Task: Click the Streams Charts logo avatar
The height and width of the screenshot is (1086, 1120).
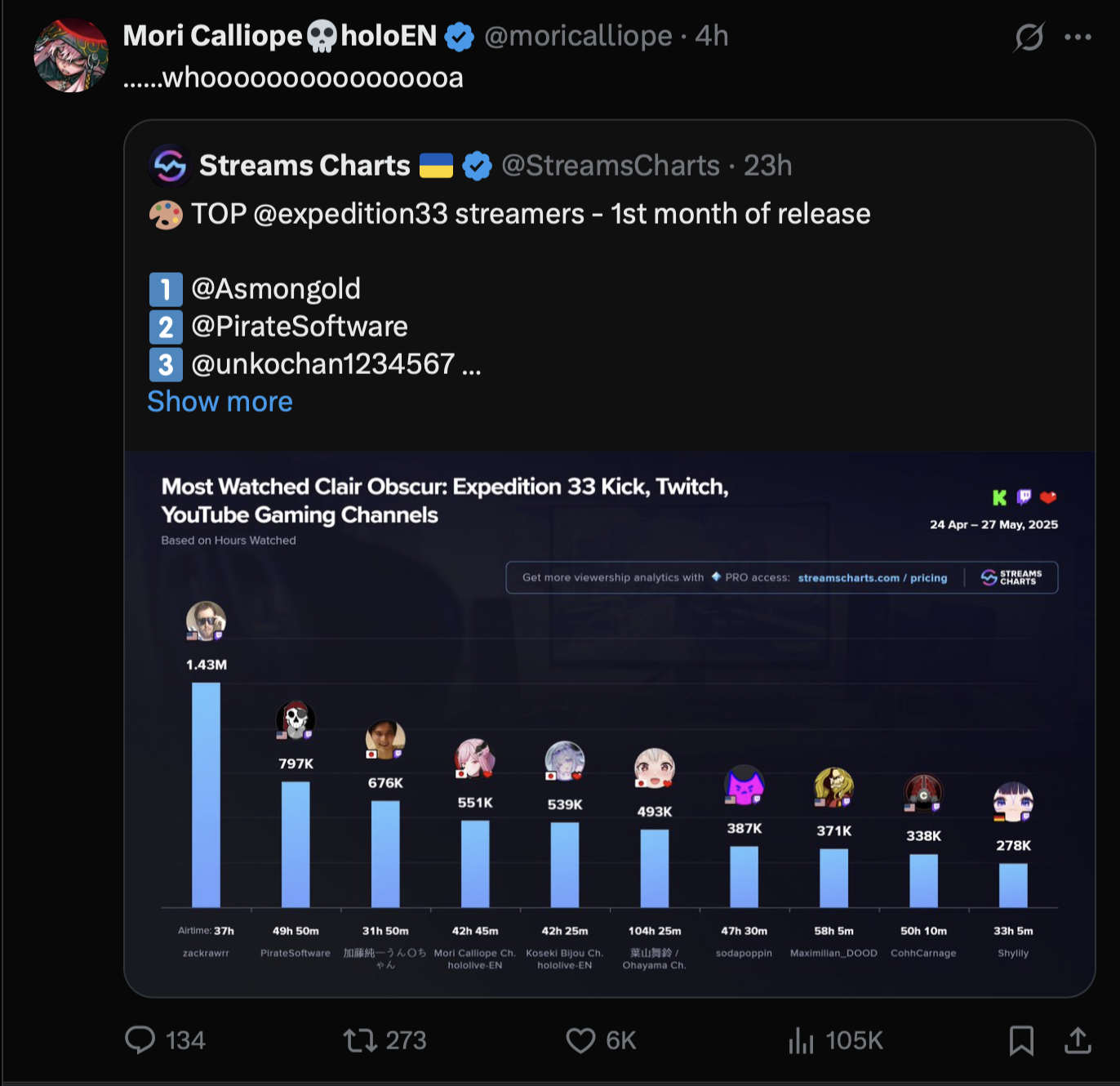Action: click(x=170, y=166)
